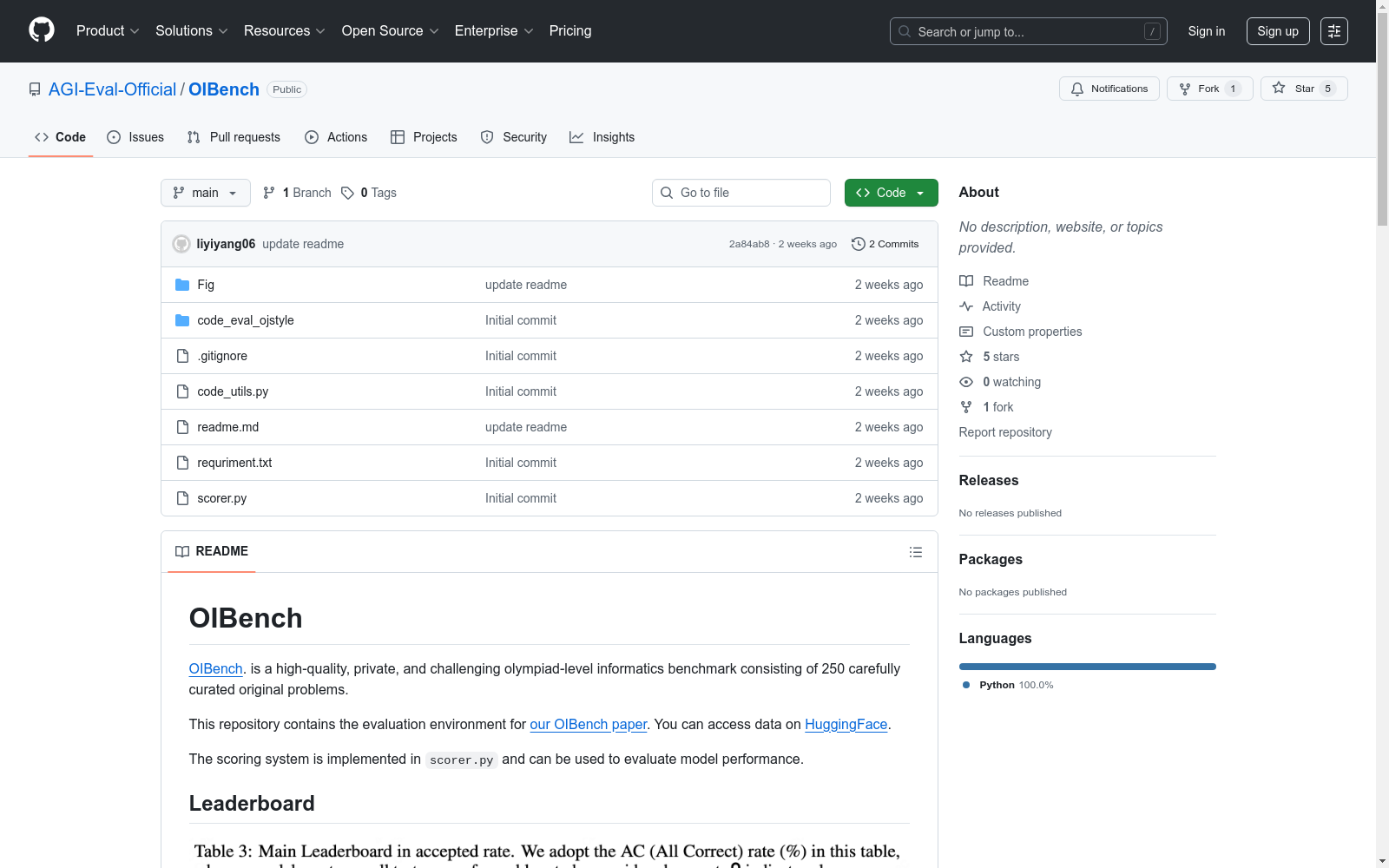Switch to the Security tab
The image size is (1389, 868).
tap(514, 137)
